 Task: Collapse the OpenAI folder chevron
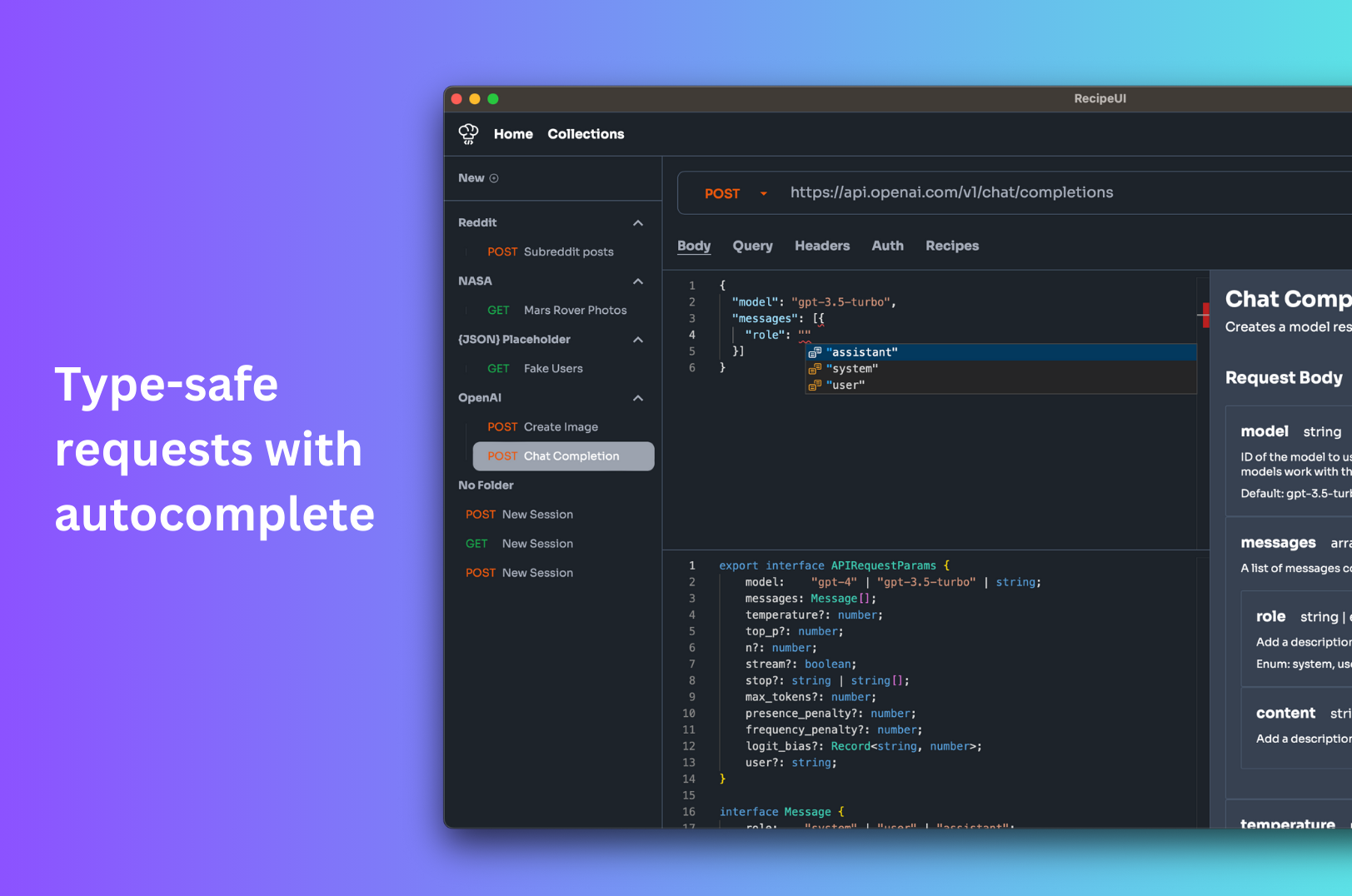pos(638,398)
